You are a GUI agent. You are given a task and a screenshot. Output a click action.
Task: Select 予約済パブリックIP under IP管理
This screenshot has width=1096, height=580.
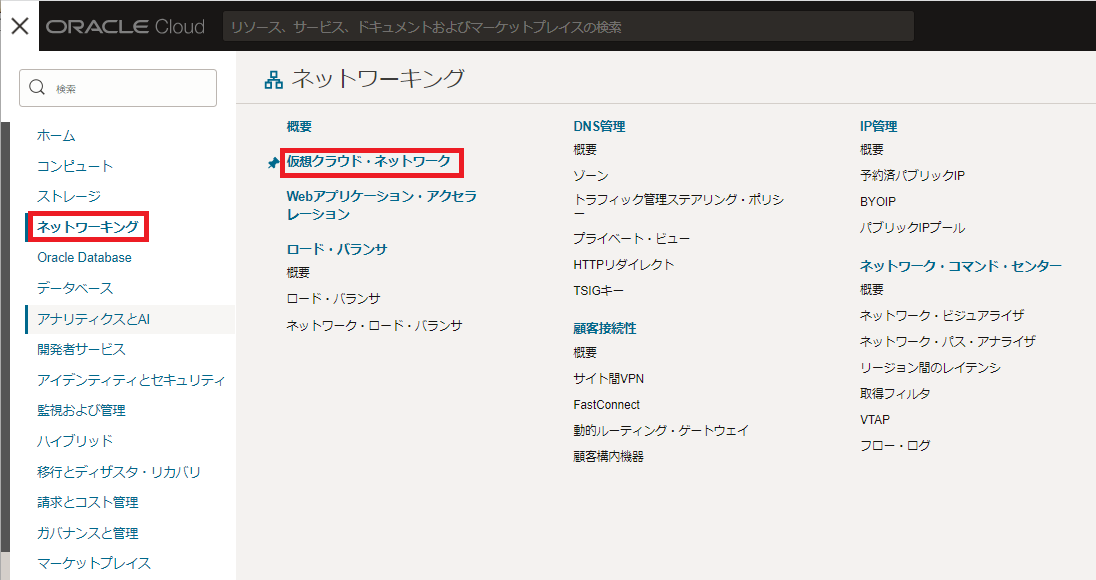click(912, 176)
